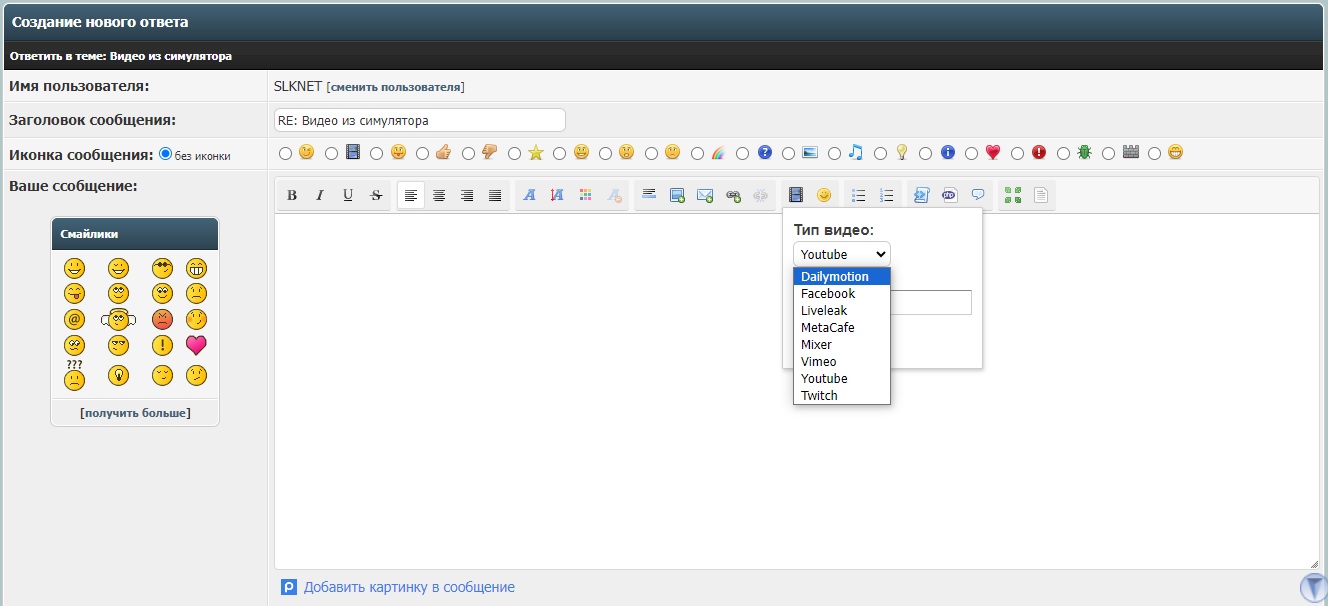Click the message title input field
1328x606 pixels.
click(419, 120)
